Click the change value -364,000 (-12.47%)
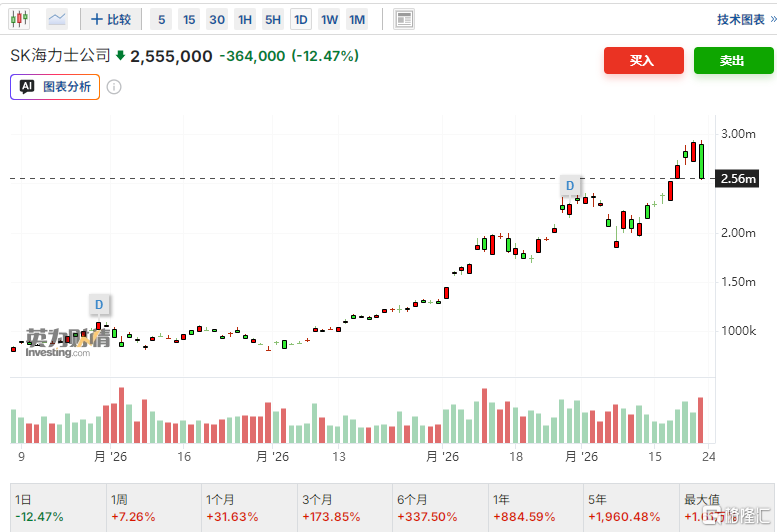Image resolution: width=777 pixels, height=532 pixels. [x=289, y=56]
